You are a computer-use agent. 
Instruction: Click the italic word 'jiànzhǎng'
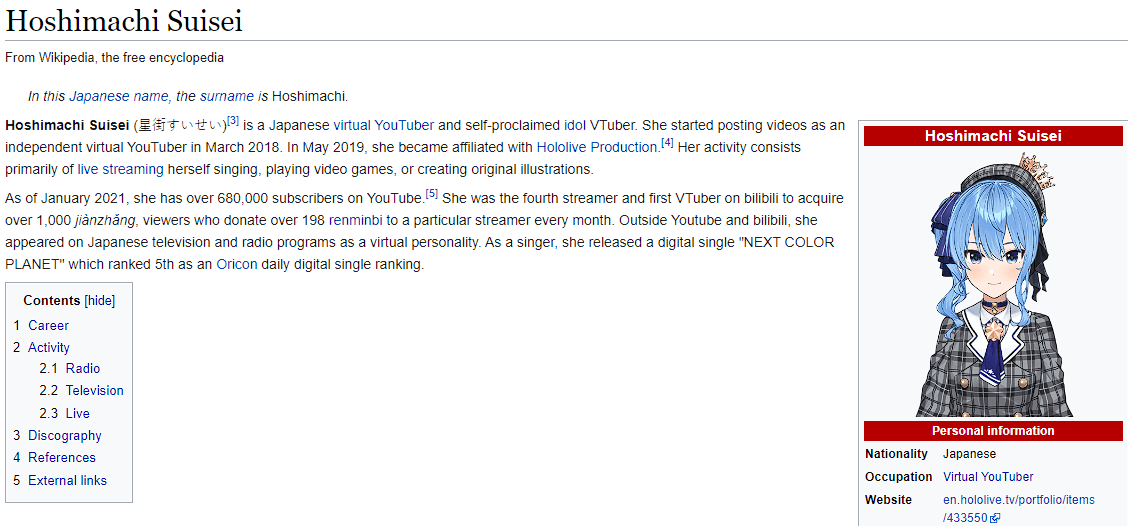(x=105, y=219)
